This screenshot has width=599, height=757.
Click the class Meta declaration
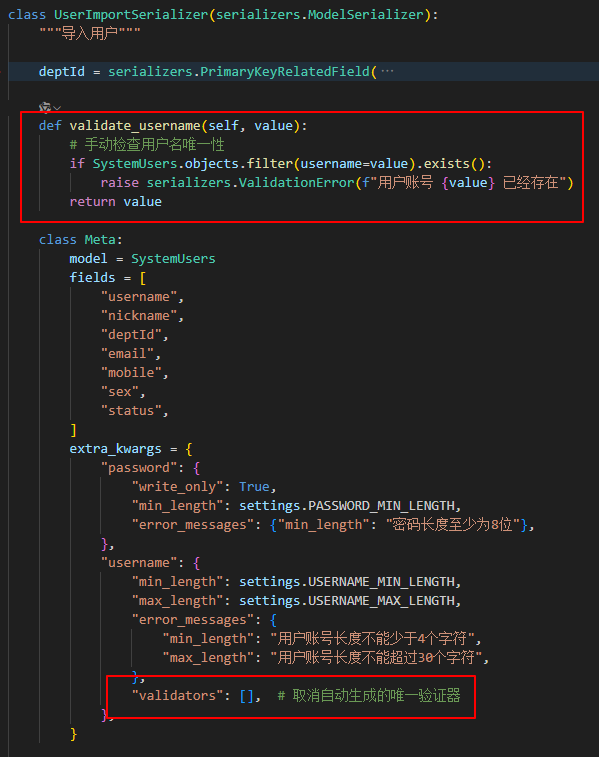tap(81, 239)
